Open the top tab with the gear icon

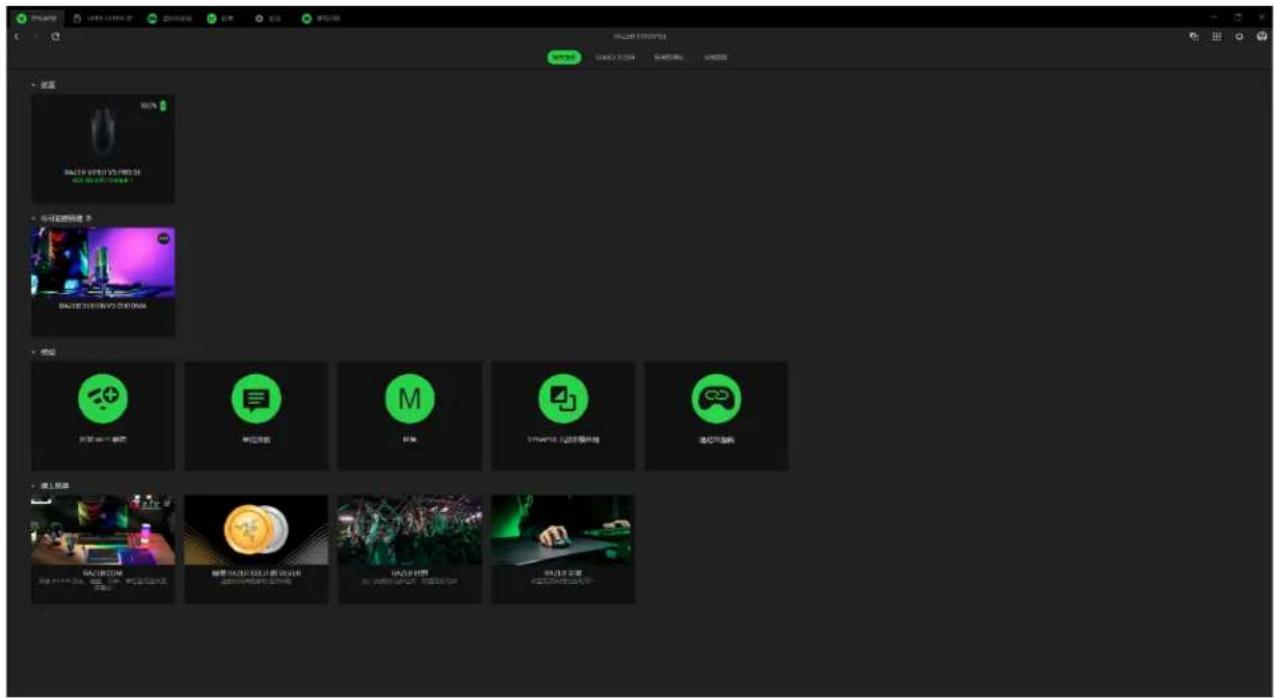pyautogui.click(x=267, y=19)
